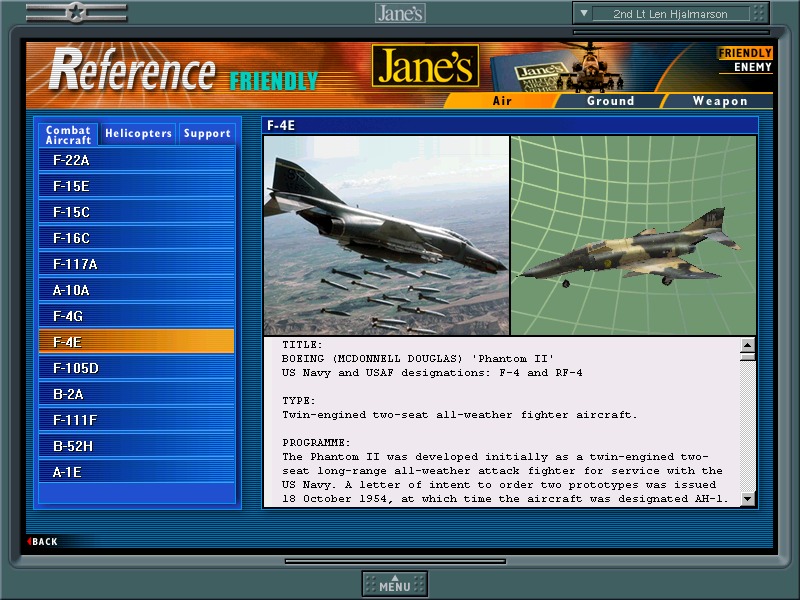Click the F-4E bombing photo

pos(386,236)
